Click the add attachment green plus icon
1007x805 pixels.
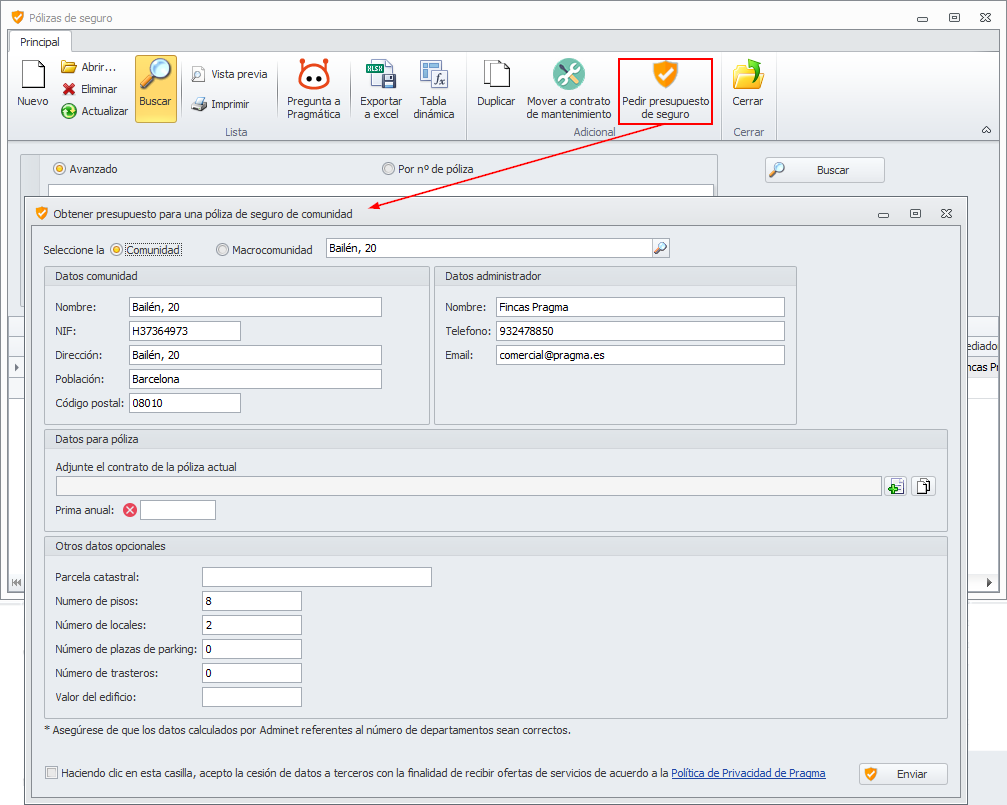[895, 486]
